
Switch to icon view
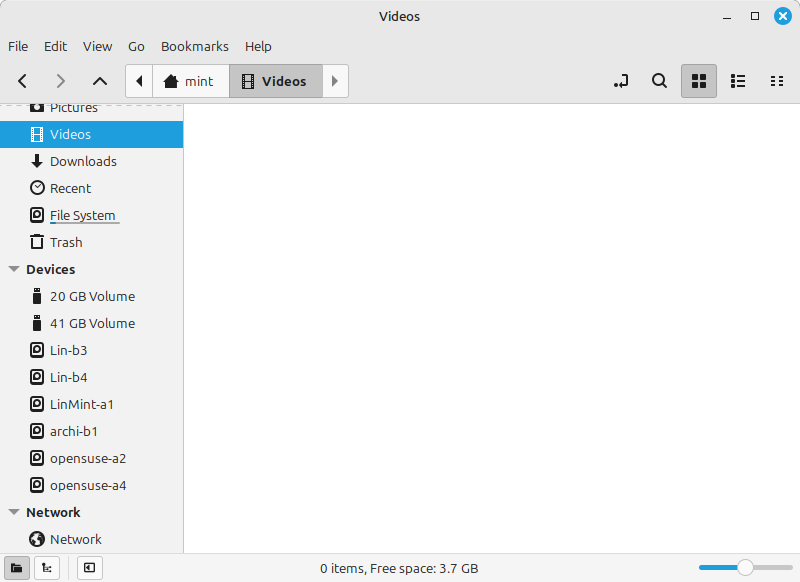(699, 81)
